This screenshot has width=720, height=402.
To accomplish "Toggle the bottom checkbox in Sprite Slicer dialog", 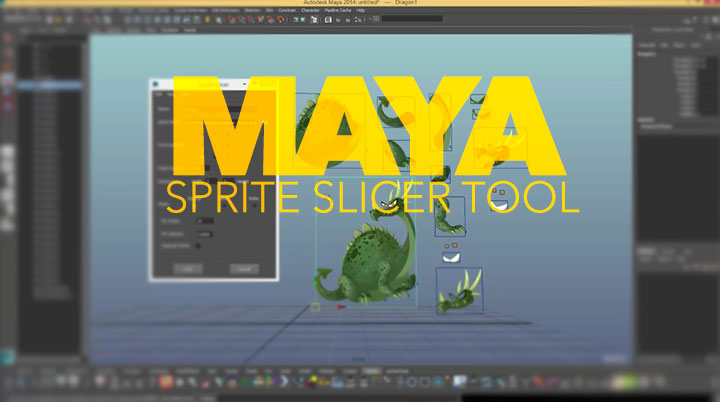I will [198, 246].
